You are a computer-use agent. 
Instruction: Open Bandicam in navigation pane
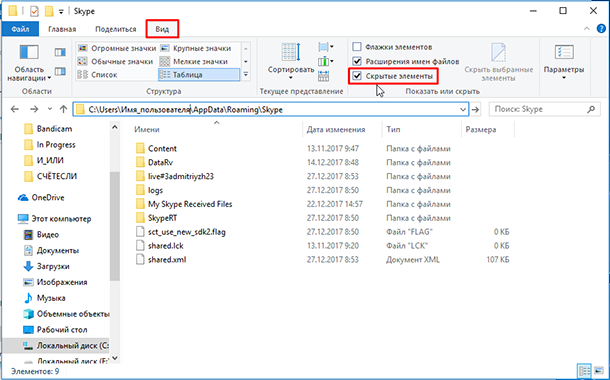(x=54, y=129)
